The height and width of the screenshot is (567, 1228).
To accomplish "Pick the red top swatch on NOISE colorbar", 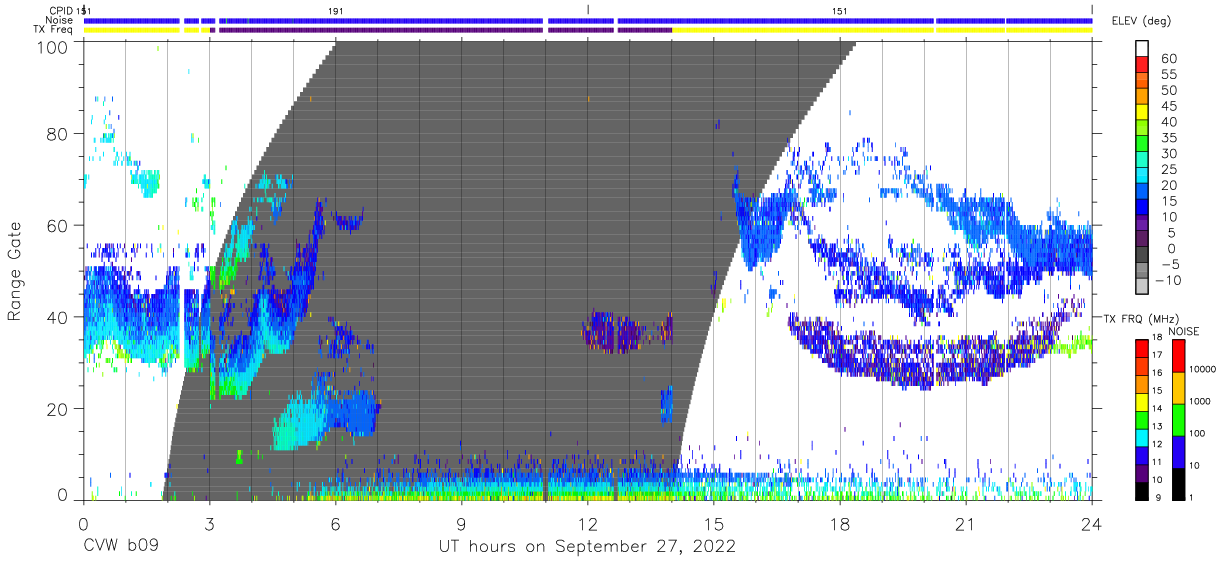I will (1179, 355).
